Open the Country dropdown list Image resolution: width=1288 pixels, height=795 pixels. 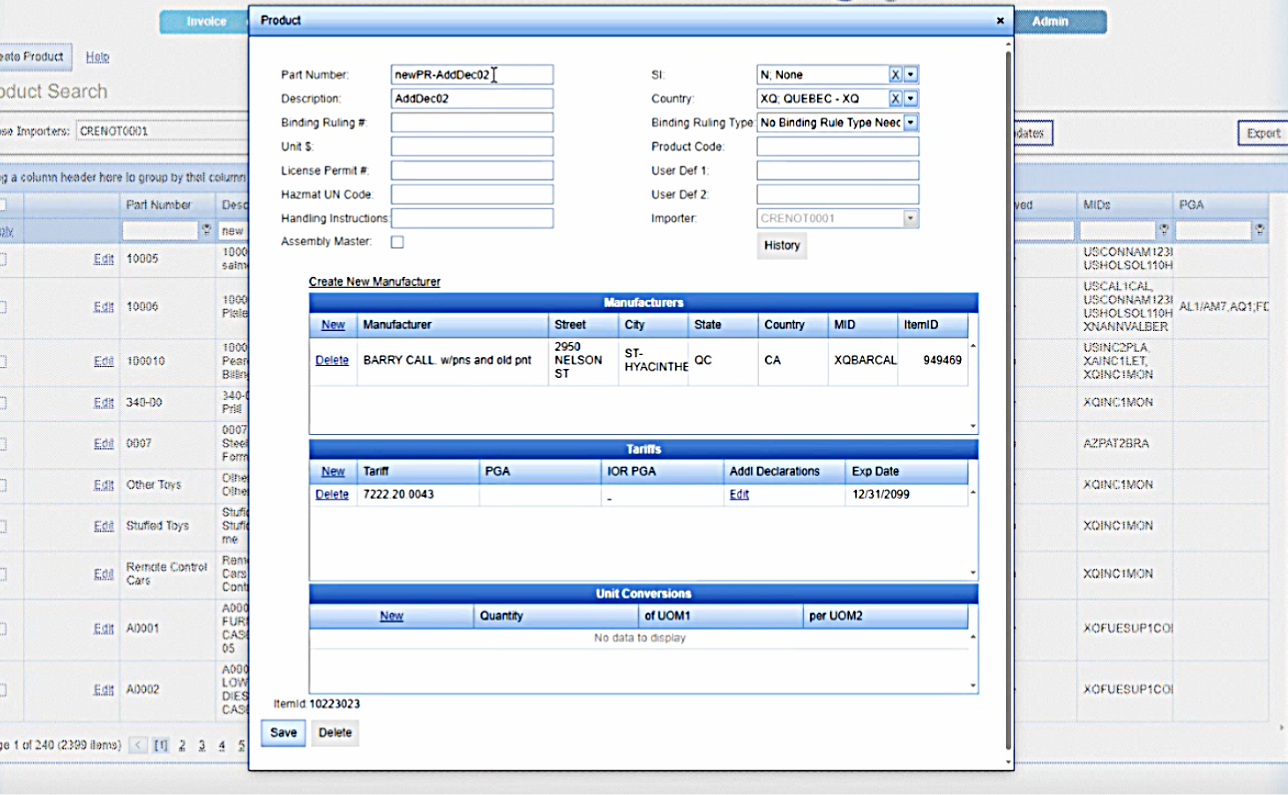pyautogui.click(x=911, y=99)
